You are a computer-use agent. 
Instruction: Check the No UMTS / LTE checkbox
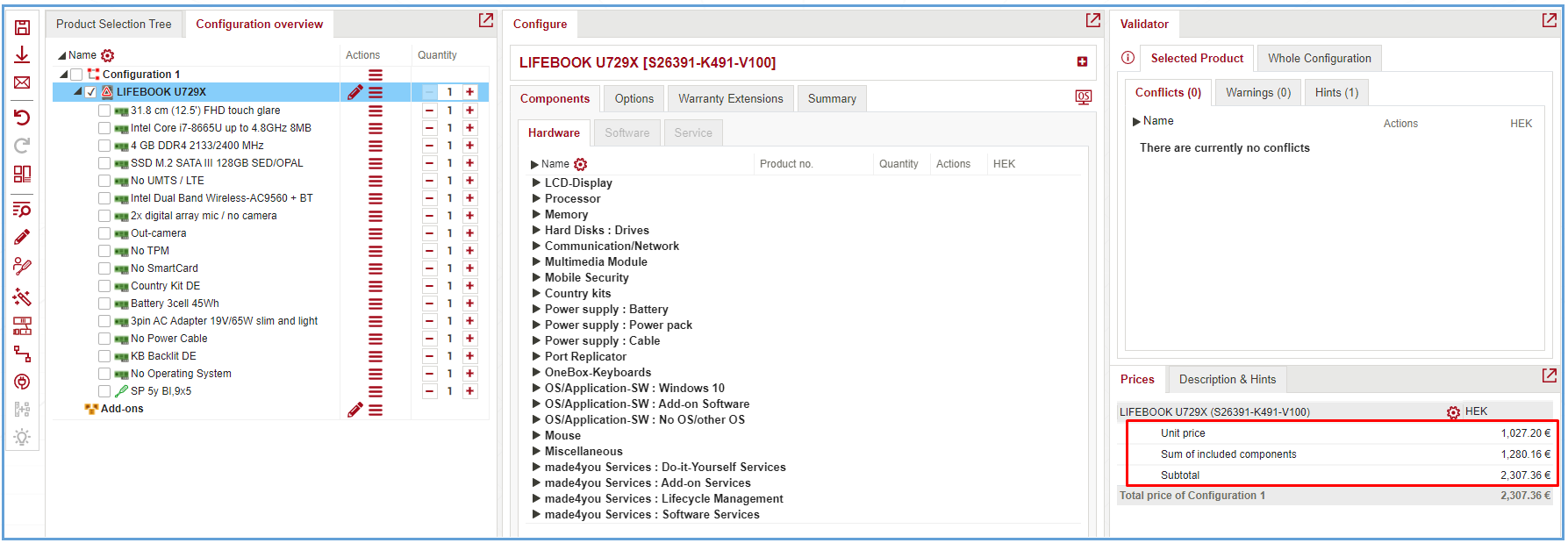104,181
